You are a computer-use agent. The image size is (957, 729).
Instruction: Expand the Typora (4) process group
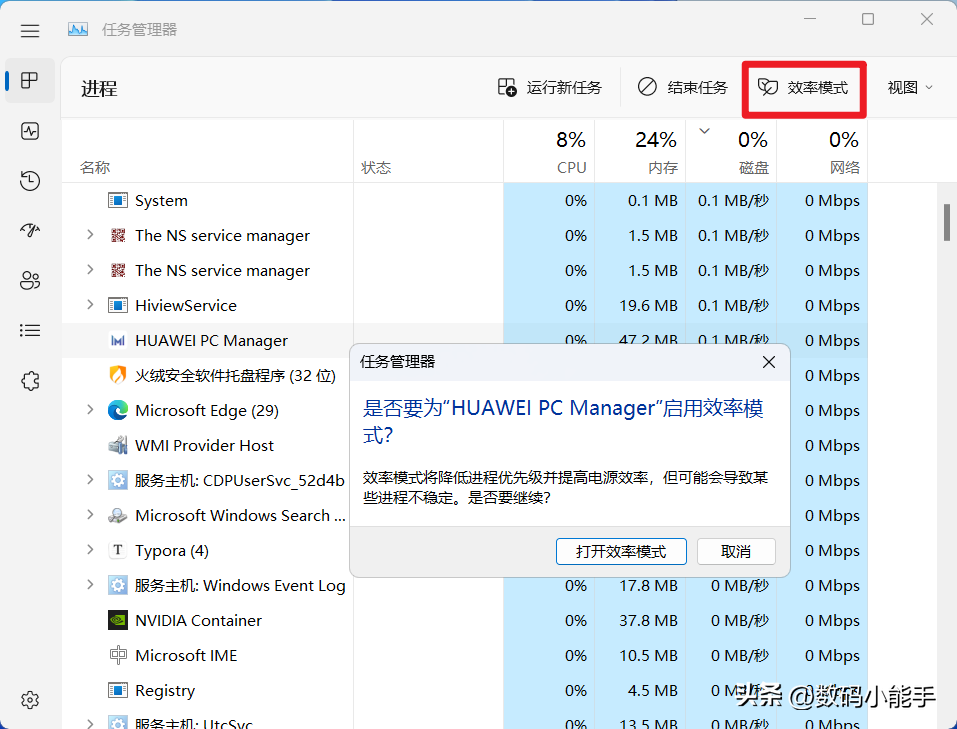click(x=90, y=550)
